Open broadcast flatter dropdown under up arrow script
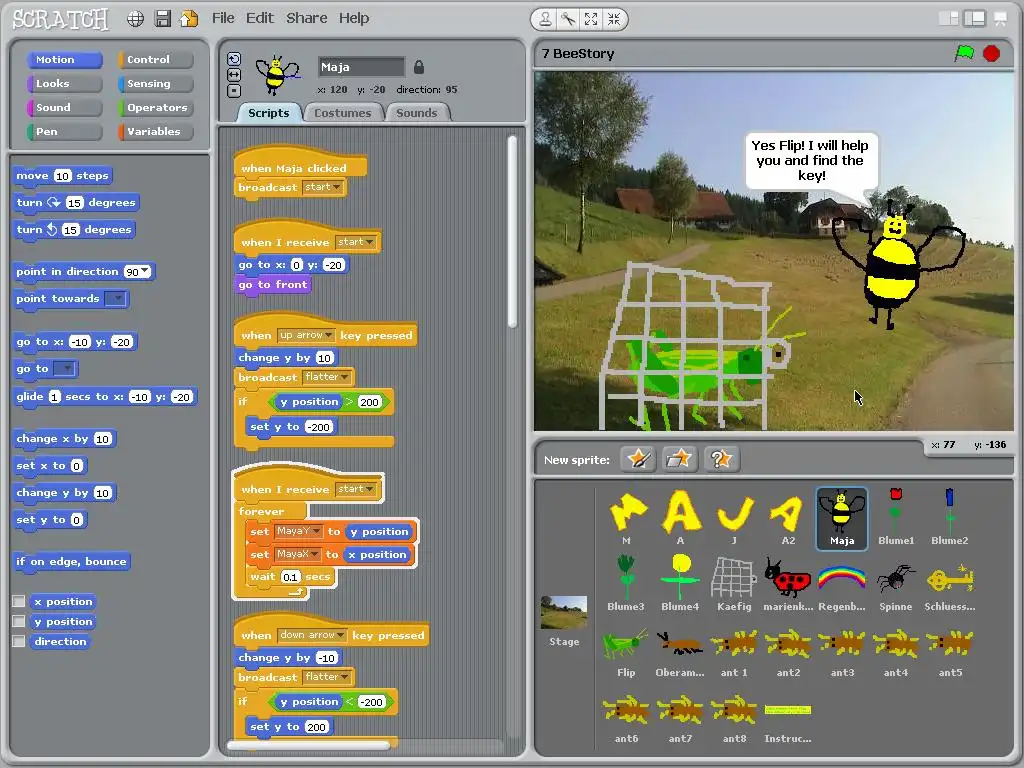 pos(345,377)
